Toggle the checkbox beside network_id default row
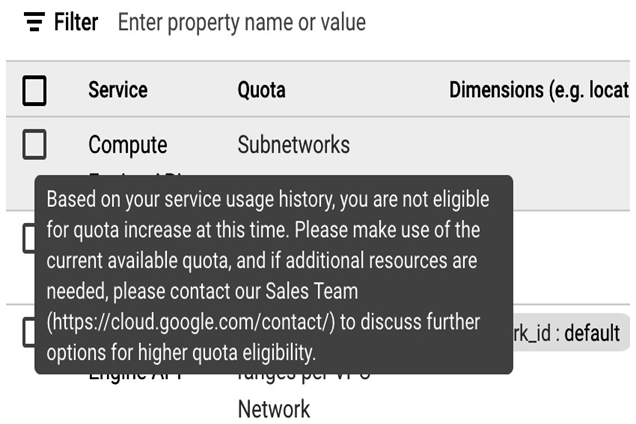 point(28,332)
